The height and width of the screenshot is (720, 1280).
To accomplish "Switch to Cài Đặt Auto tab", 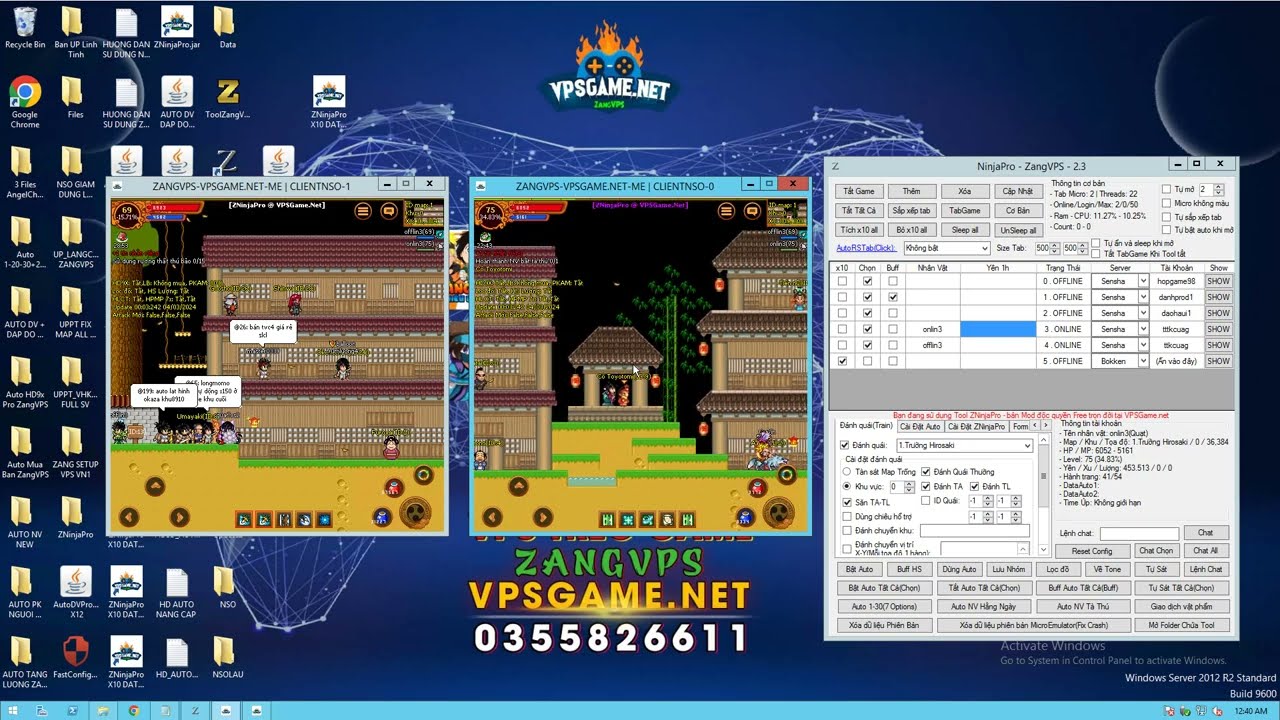I will (x=920, y=426).
